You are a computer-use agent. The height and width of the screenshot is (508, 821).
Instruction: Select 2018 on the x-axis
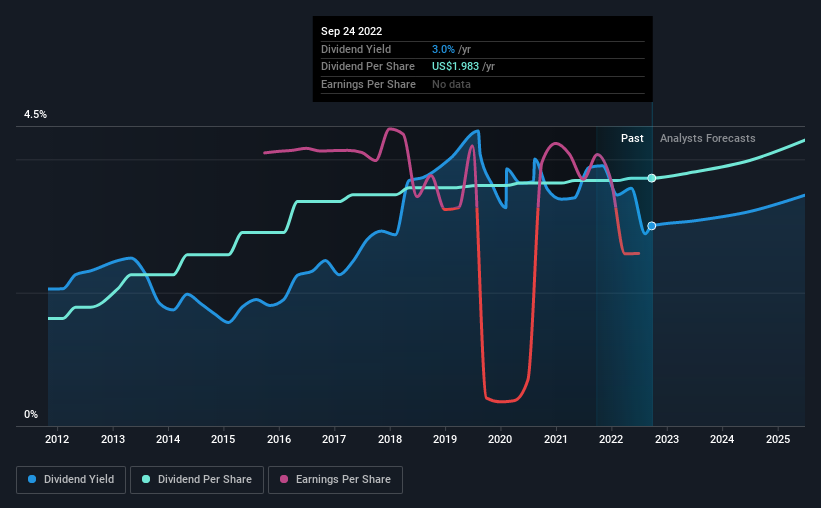pos(390,439)
